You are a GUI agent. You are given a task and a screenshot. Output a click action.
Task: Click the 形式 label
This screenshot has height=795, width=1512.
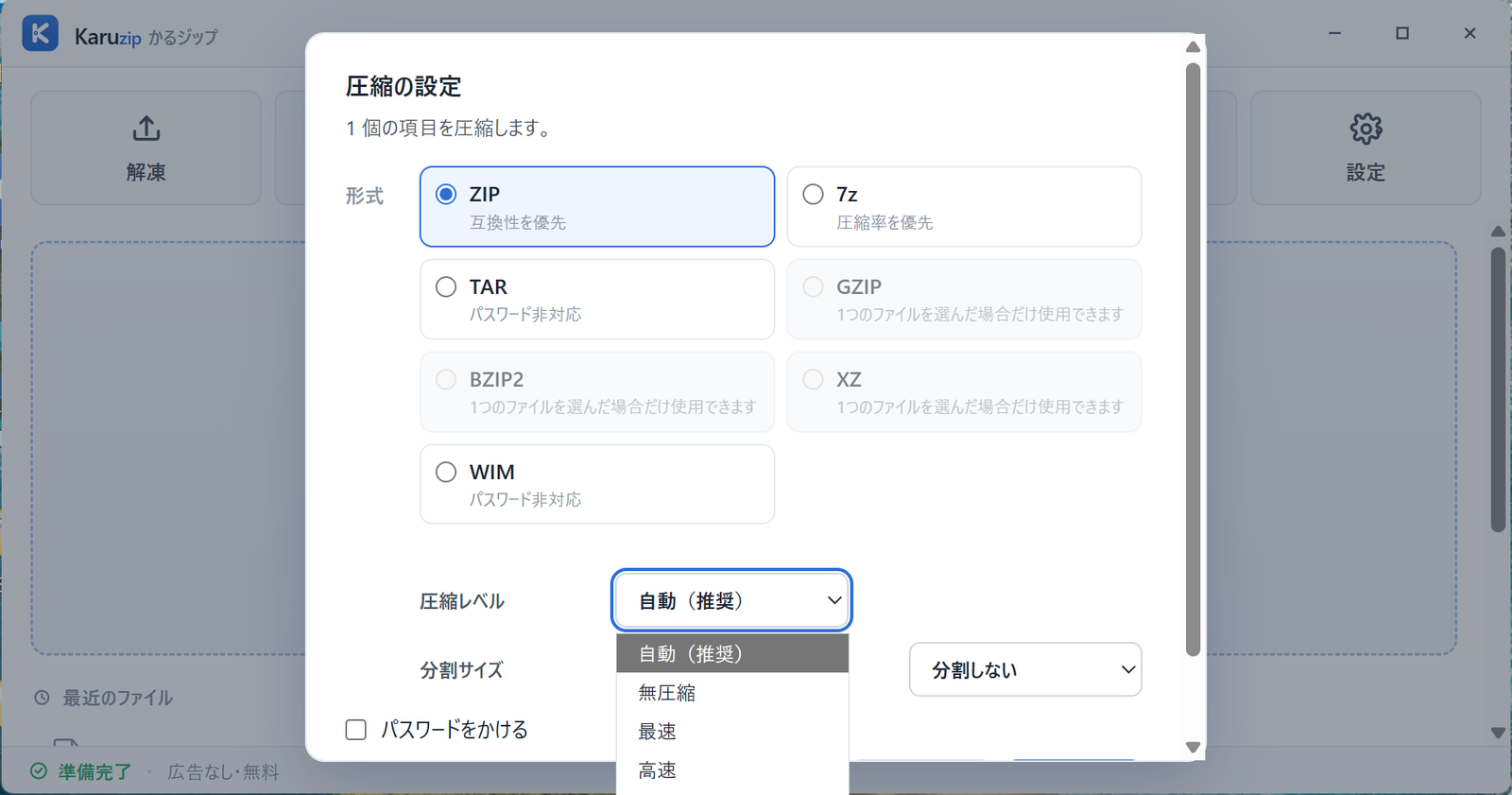pyautogui.click(x=364, y=196)
